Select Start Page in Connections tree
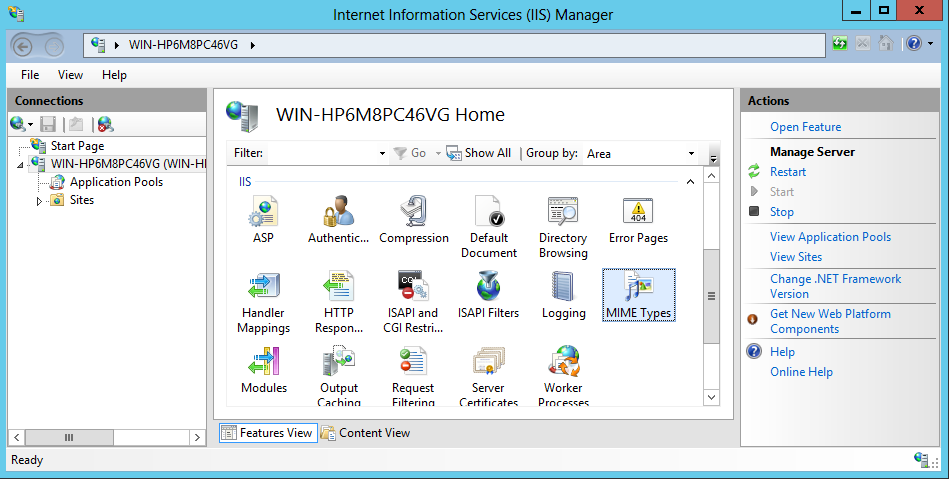Viewport: 949px width, 479px height. pyautogui.click(x=77, y=146)
